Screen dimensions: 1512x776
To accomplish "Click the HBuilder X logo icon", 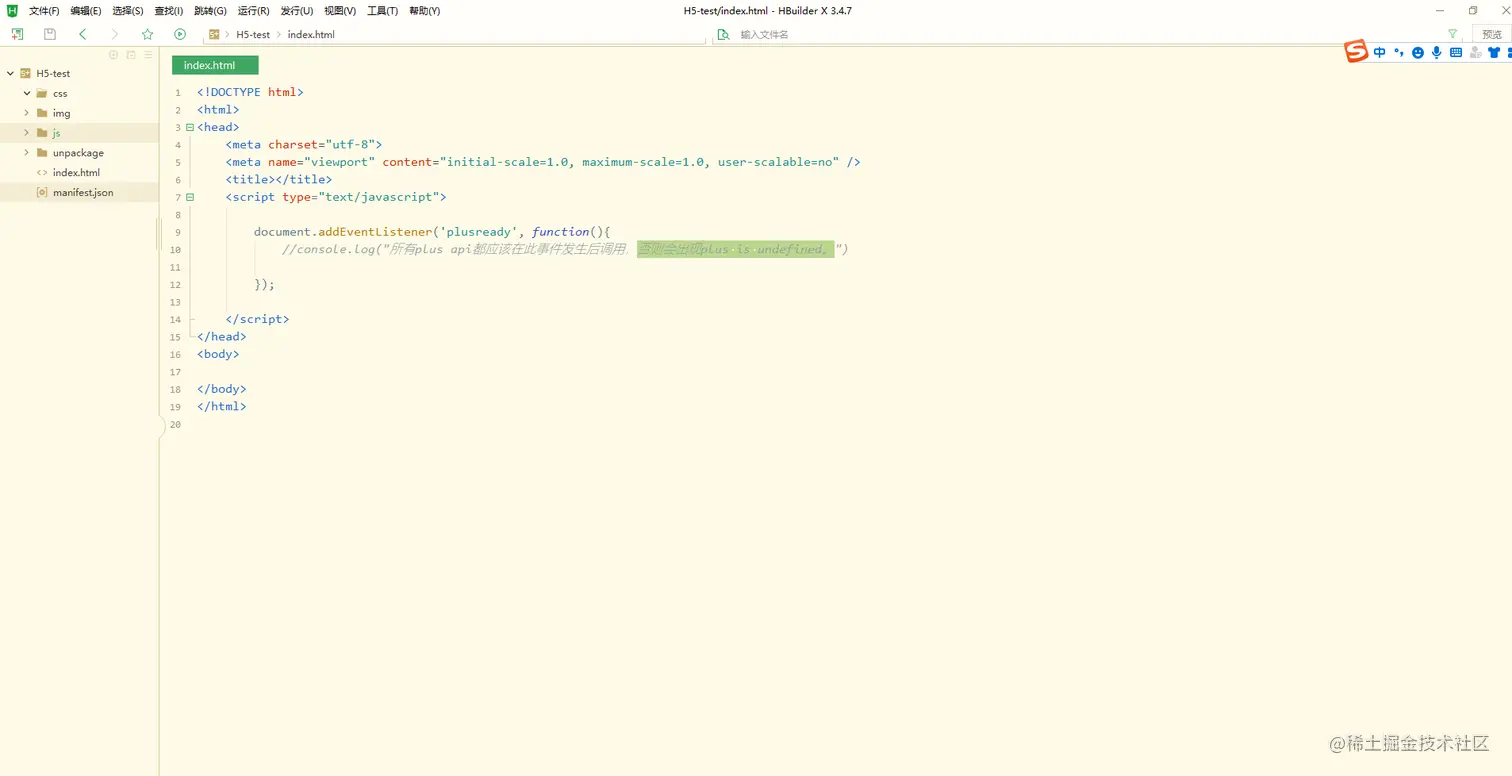I will click(12, 11).
